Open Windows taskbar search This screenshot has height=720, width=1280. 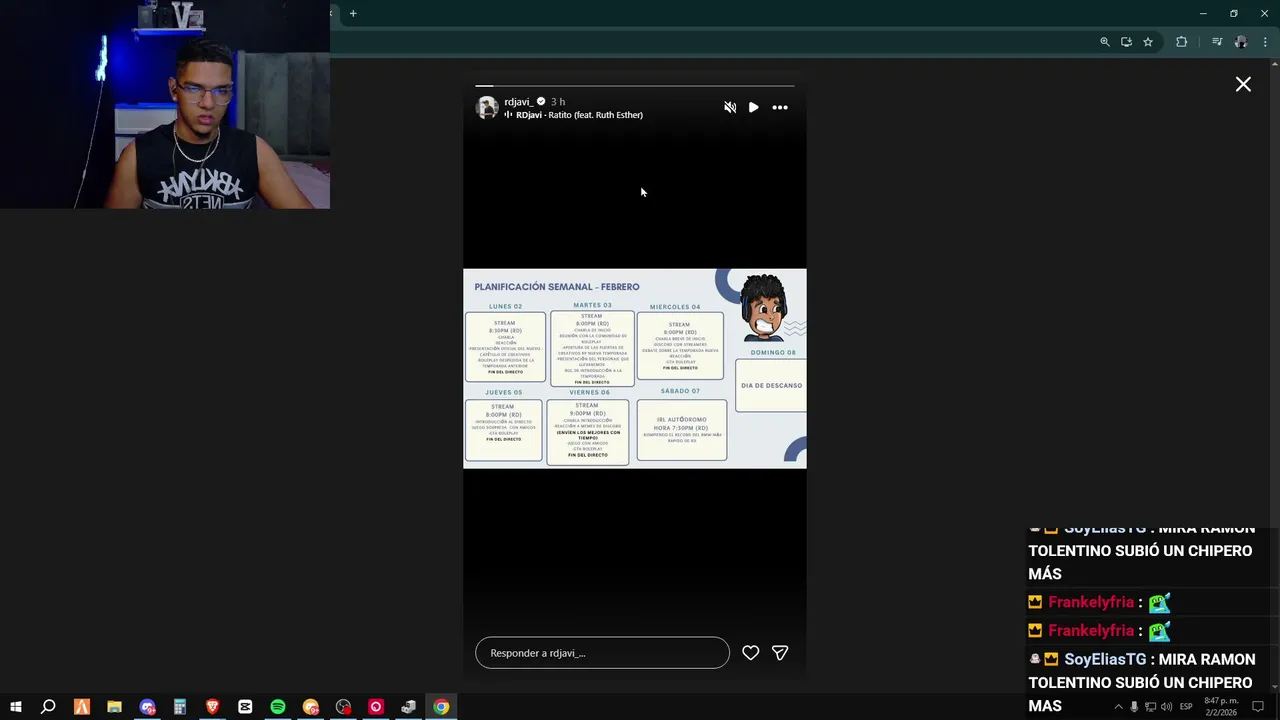48,707
